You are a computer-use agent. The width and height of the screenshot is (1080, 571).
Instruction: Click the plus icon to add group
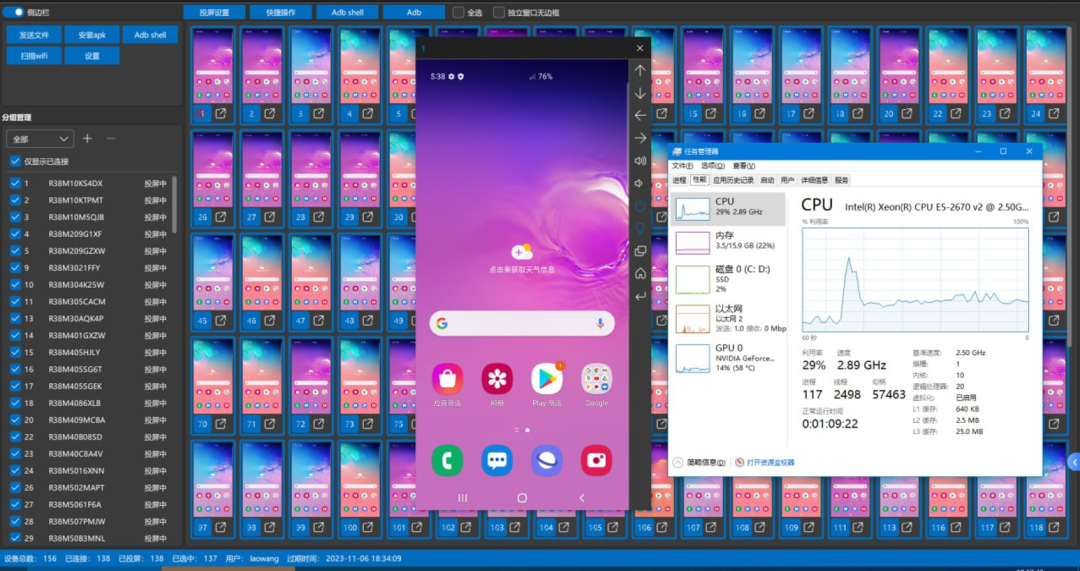pos(87,138)
